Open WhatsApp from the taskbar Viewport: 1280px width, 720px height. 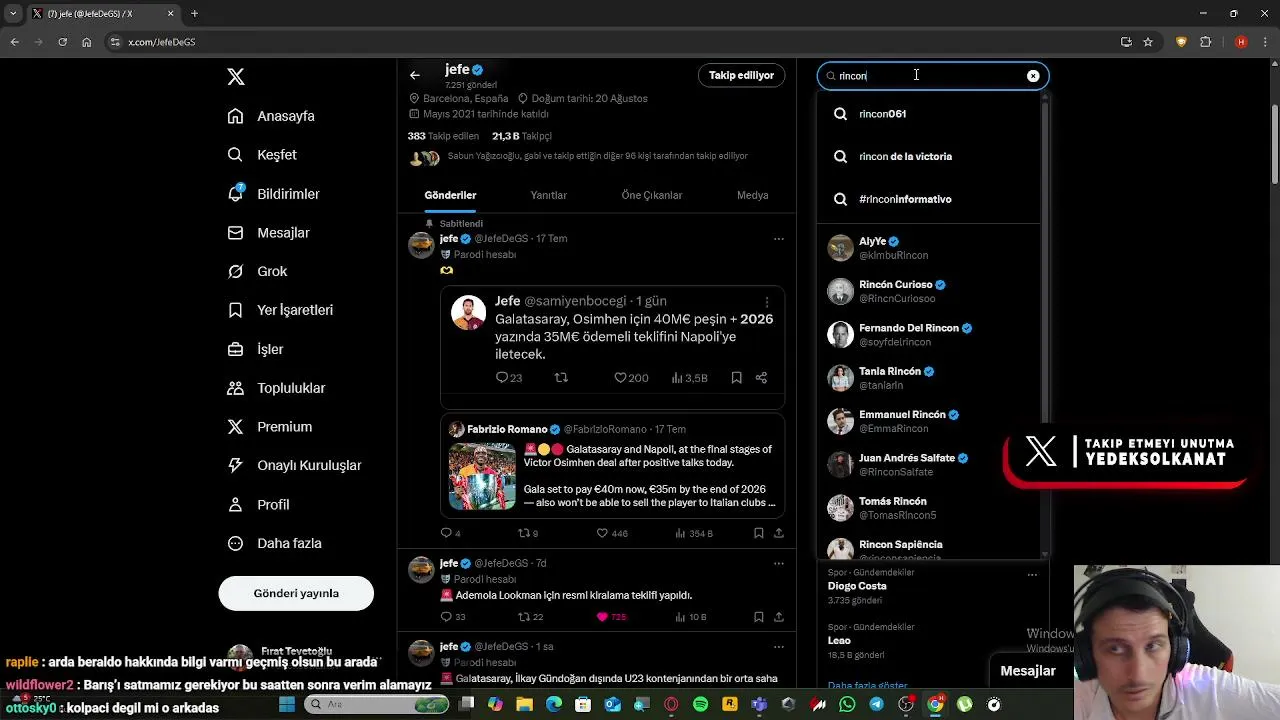click(847, 705)
